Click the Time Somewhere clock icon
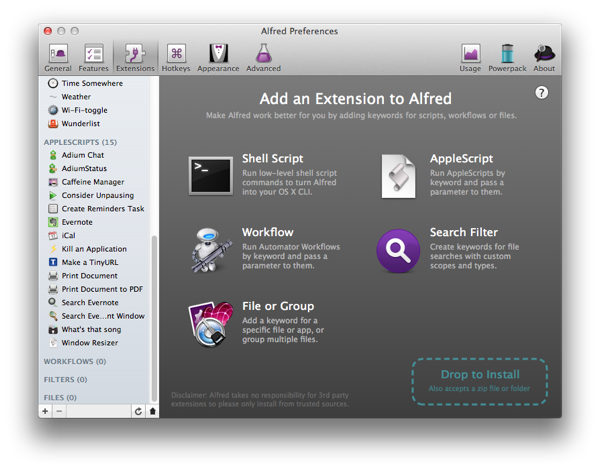Screen dimensions: 600x471 pyautogui.click(x=53, y=83)
